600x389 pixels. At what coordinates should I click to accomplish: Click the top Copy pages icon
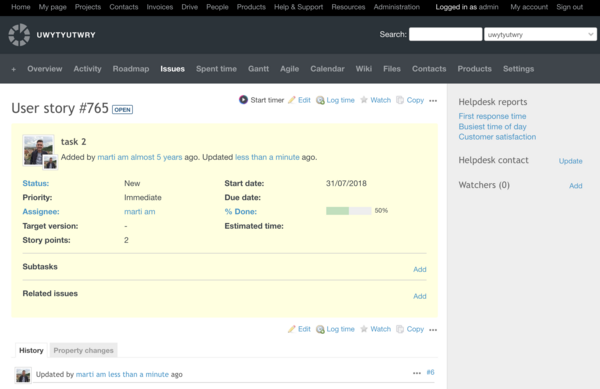[400, 100]
